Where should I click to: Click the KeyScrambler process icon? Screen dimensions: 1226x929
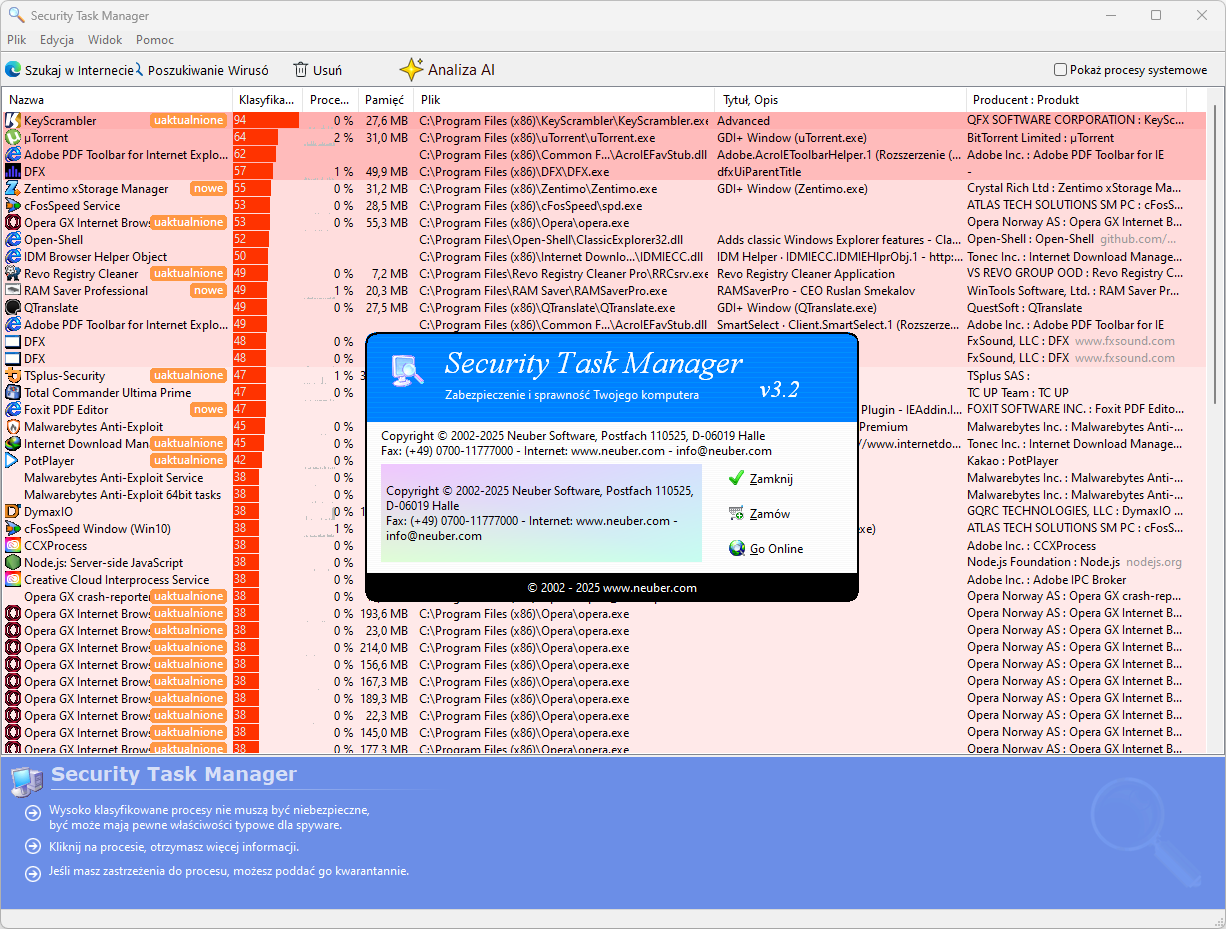coord(13,121)
